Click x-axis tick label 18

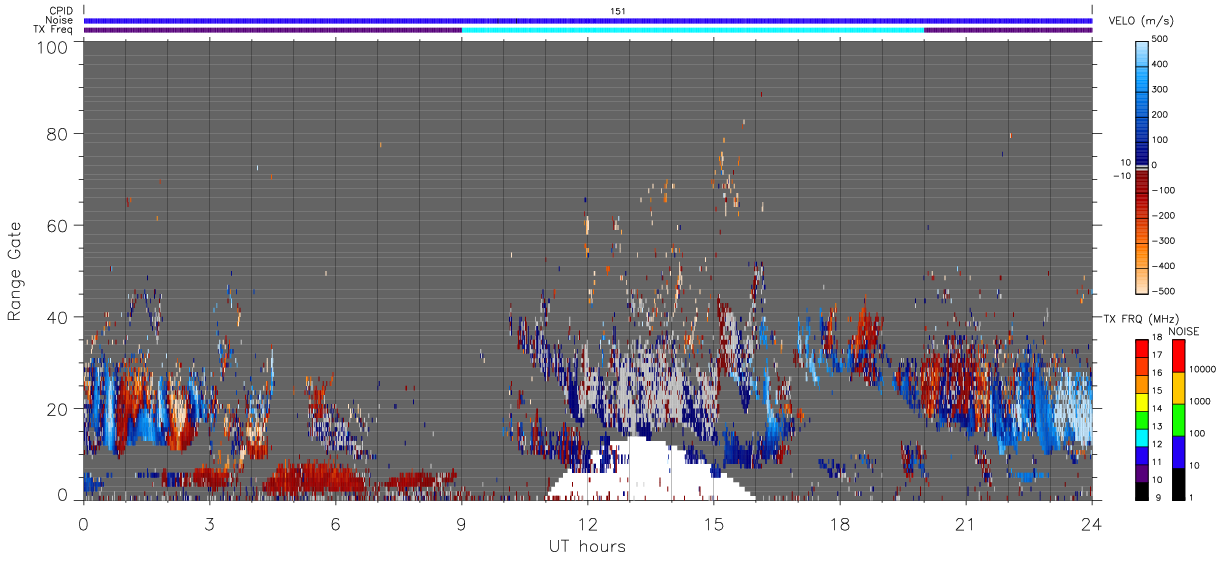[x=839, y=524]
